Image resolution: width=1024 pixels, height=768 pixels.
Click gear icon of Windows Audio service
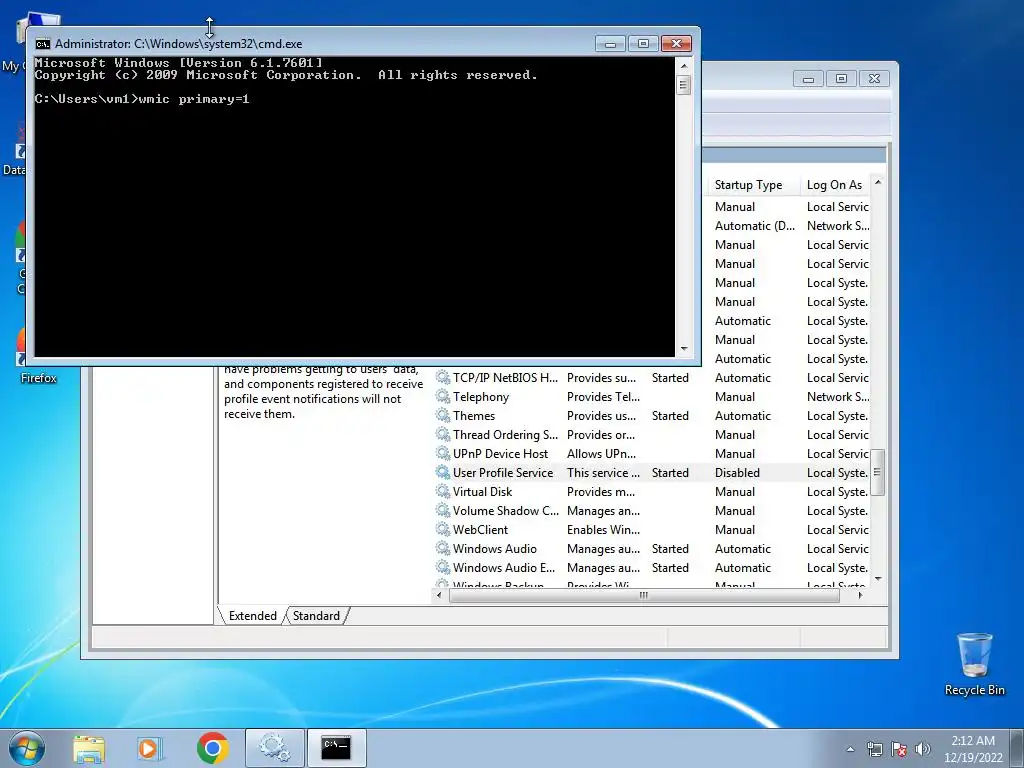pos(443,549)
